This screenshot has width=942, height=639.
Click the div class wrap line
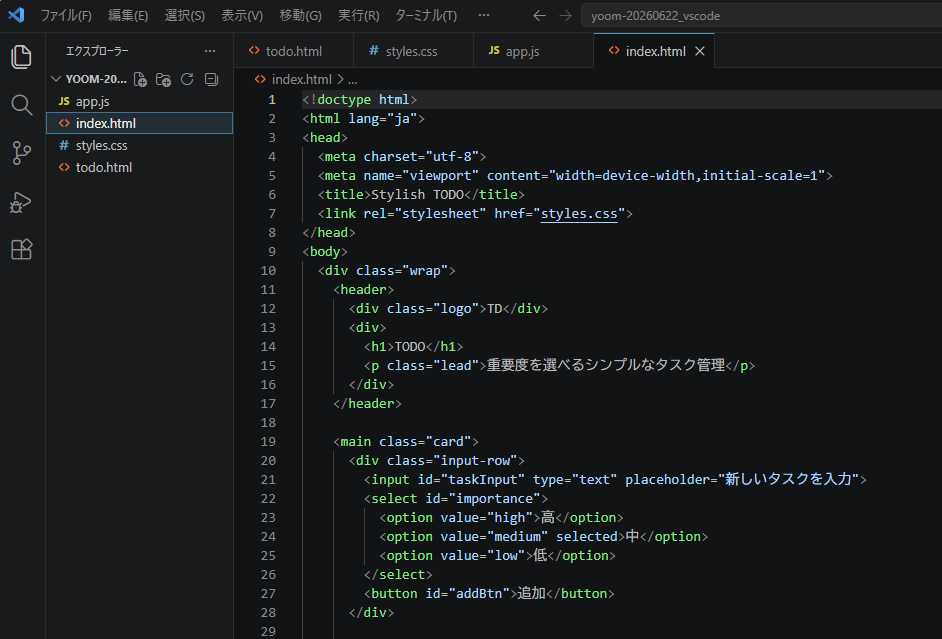pyautogui.click(x=386, y=271)
